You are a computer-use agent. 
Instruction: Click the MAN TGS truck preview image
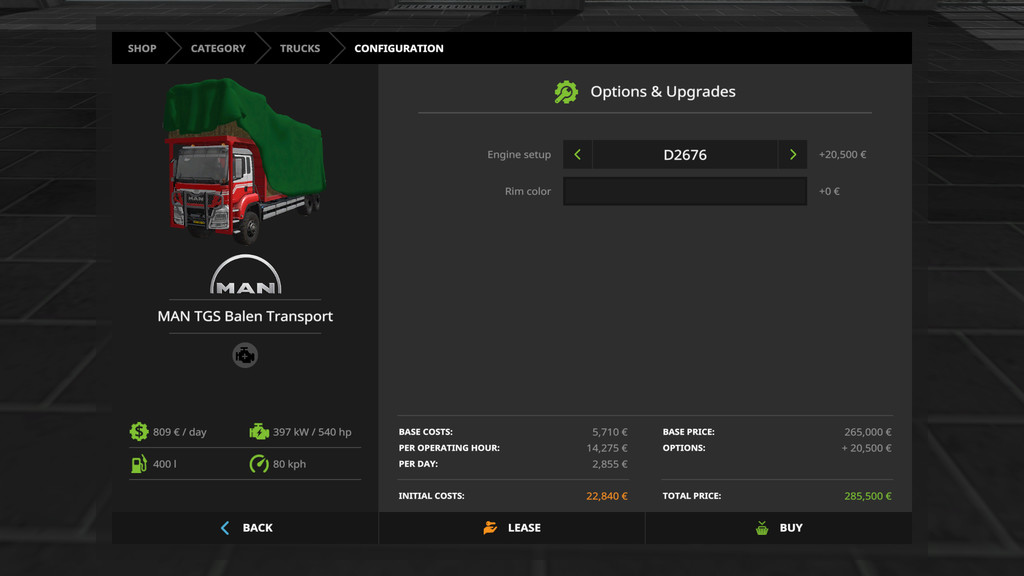tap(243, 160)
